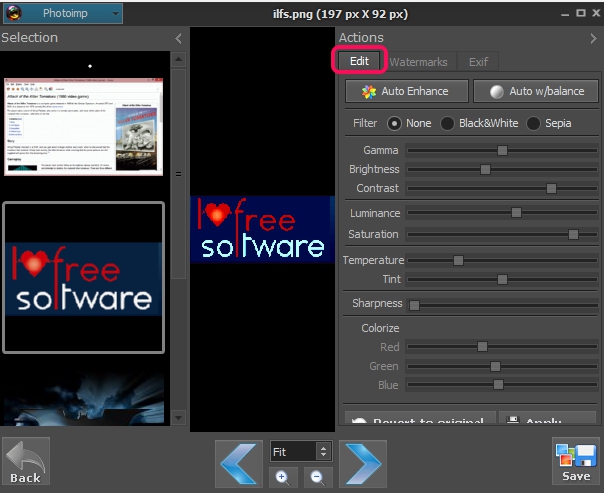
Task: Click the Save floppy disk icon
Action: [x=576, y=461]
